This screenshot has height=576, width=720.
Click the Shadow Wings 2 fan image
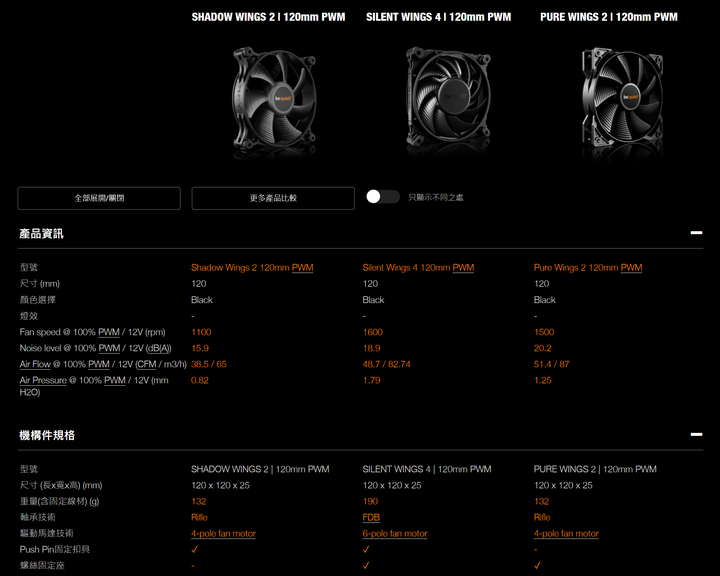tap(274, 98)
